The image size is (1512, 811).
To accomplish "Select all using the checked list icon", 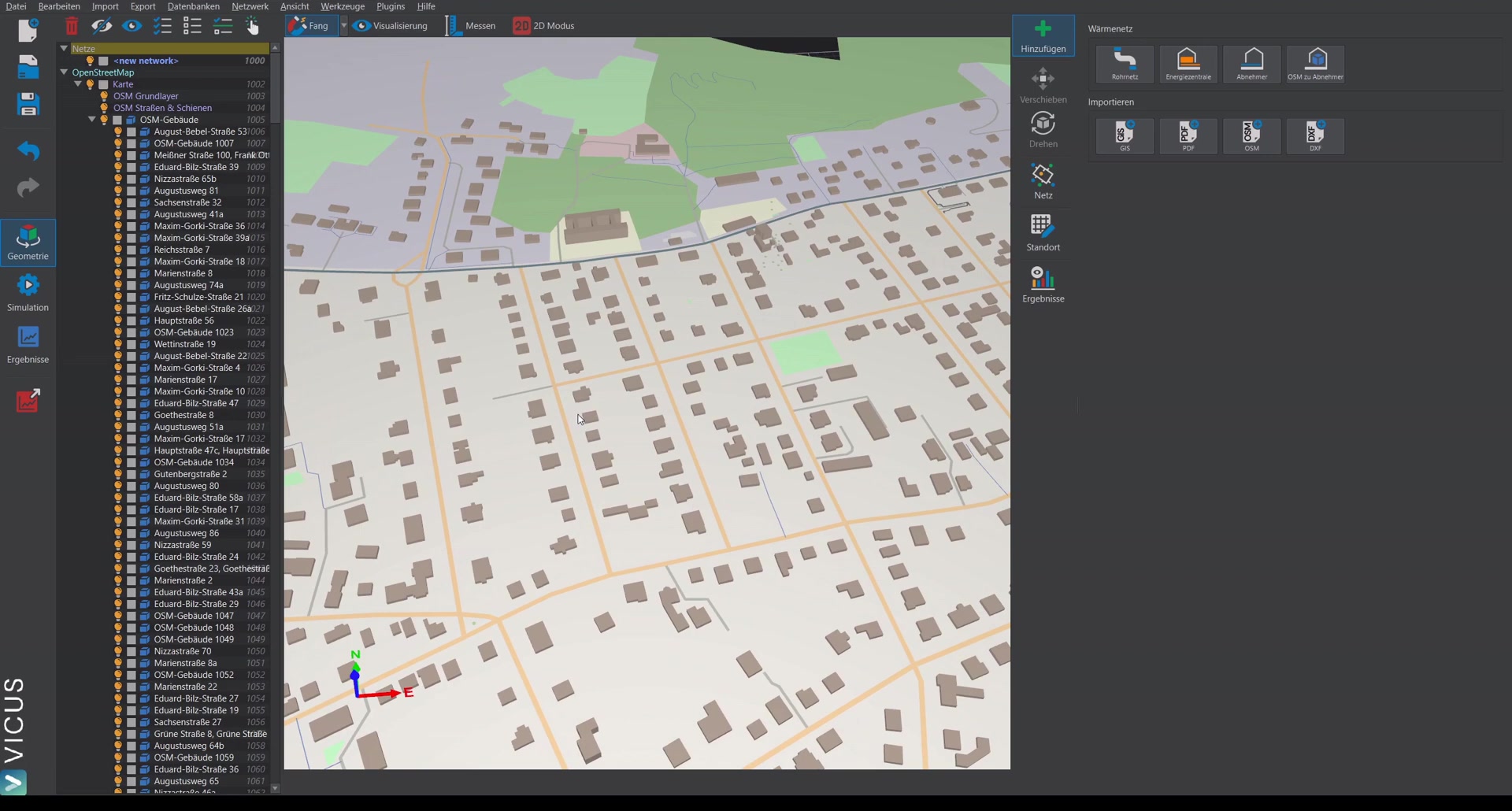I will [162, 26].
